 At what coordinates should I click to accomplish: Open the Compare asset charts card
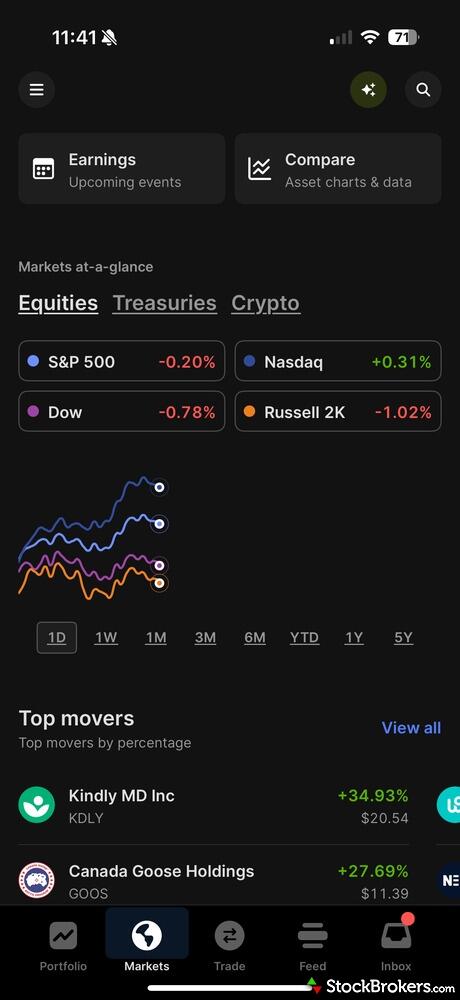338,169
